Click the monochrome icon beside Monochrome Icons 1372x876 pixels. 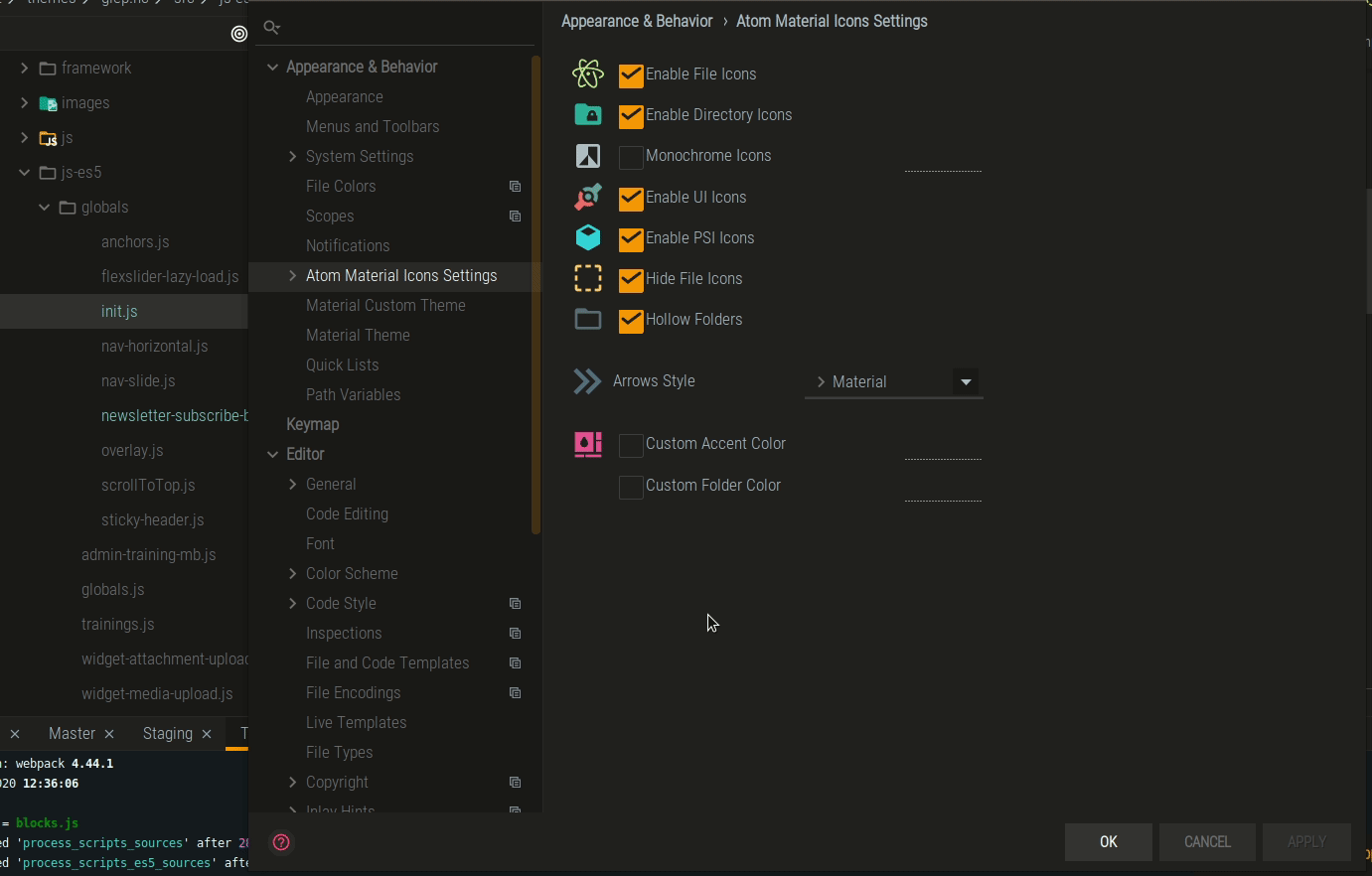click(x=588, y=156)
